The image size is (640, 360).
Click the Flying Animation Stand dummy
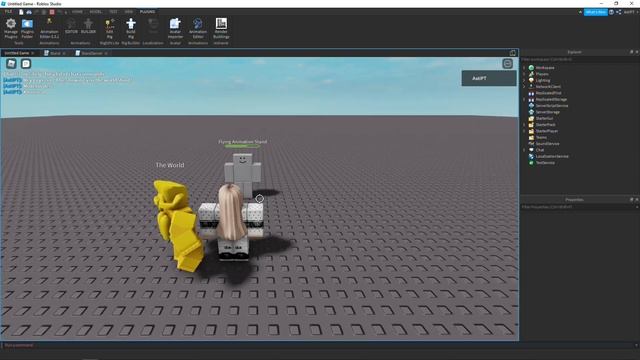pos(243,173)
